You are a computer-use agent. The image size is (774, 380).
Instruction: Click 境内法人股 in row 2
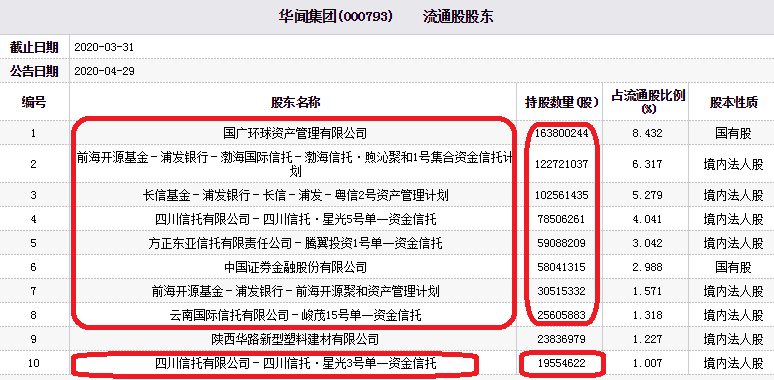coord(734,164)
